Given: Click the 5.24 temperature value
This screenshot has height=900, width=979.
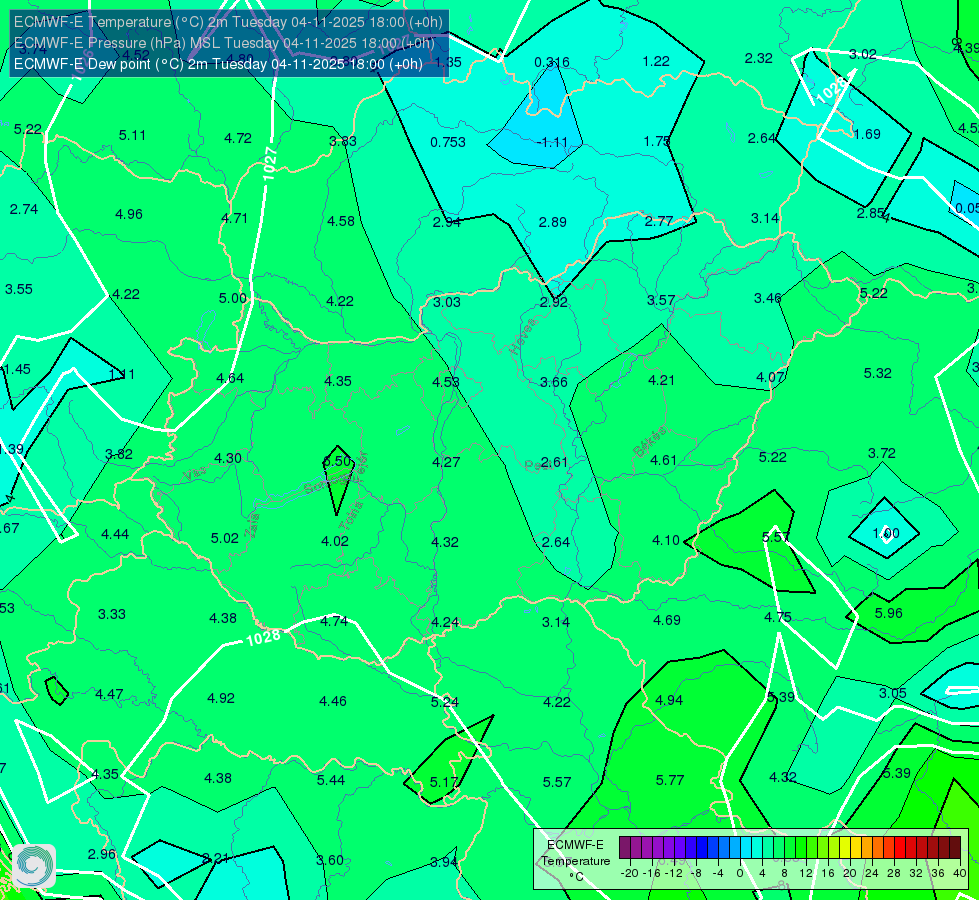Looking at the screenshot, I should [x=445, y=702].
